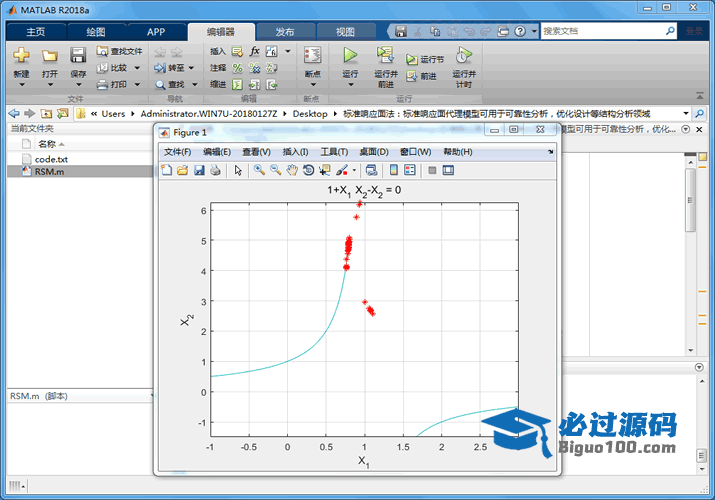Click the Find Files button

point(119,51)
